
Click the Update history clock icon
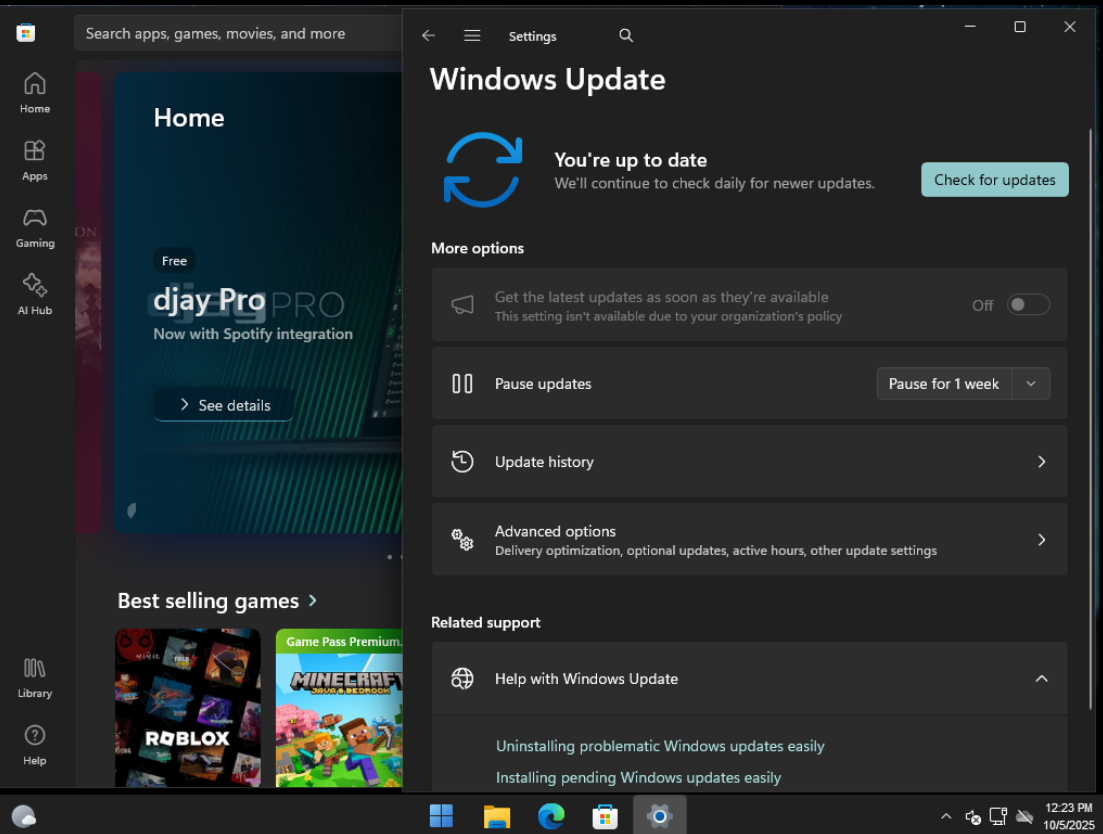[x=462, y=462]
